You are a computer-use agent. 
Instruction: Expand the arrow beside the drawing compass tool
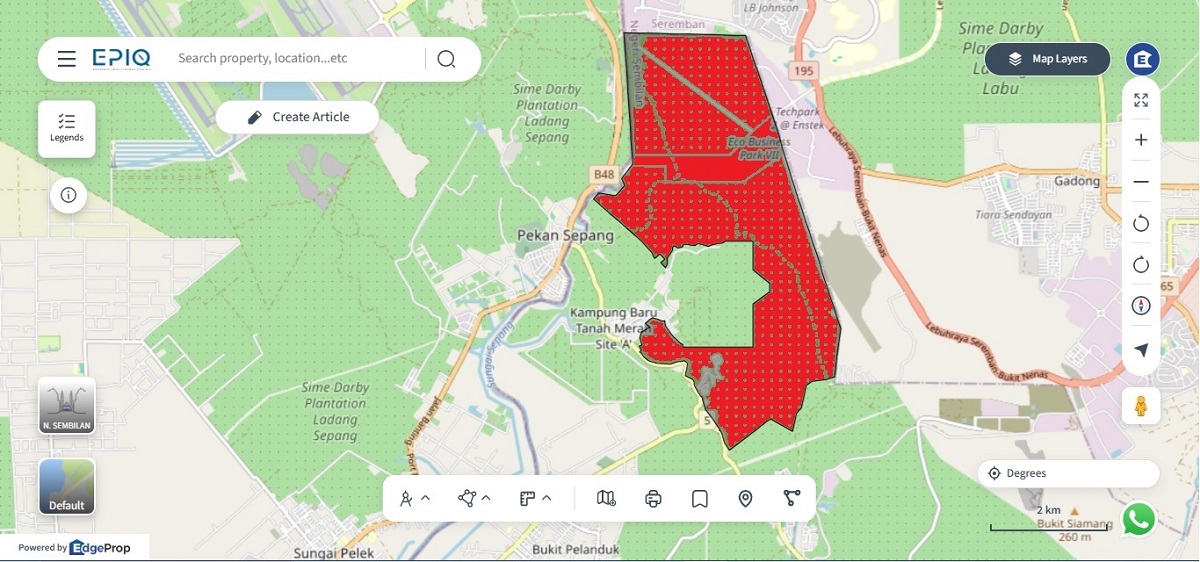[426, 498]
